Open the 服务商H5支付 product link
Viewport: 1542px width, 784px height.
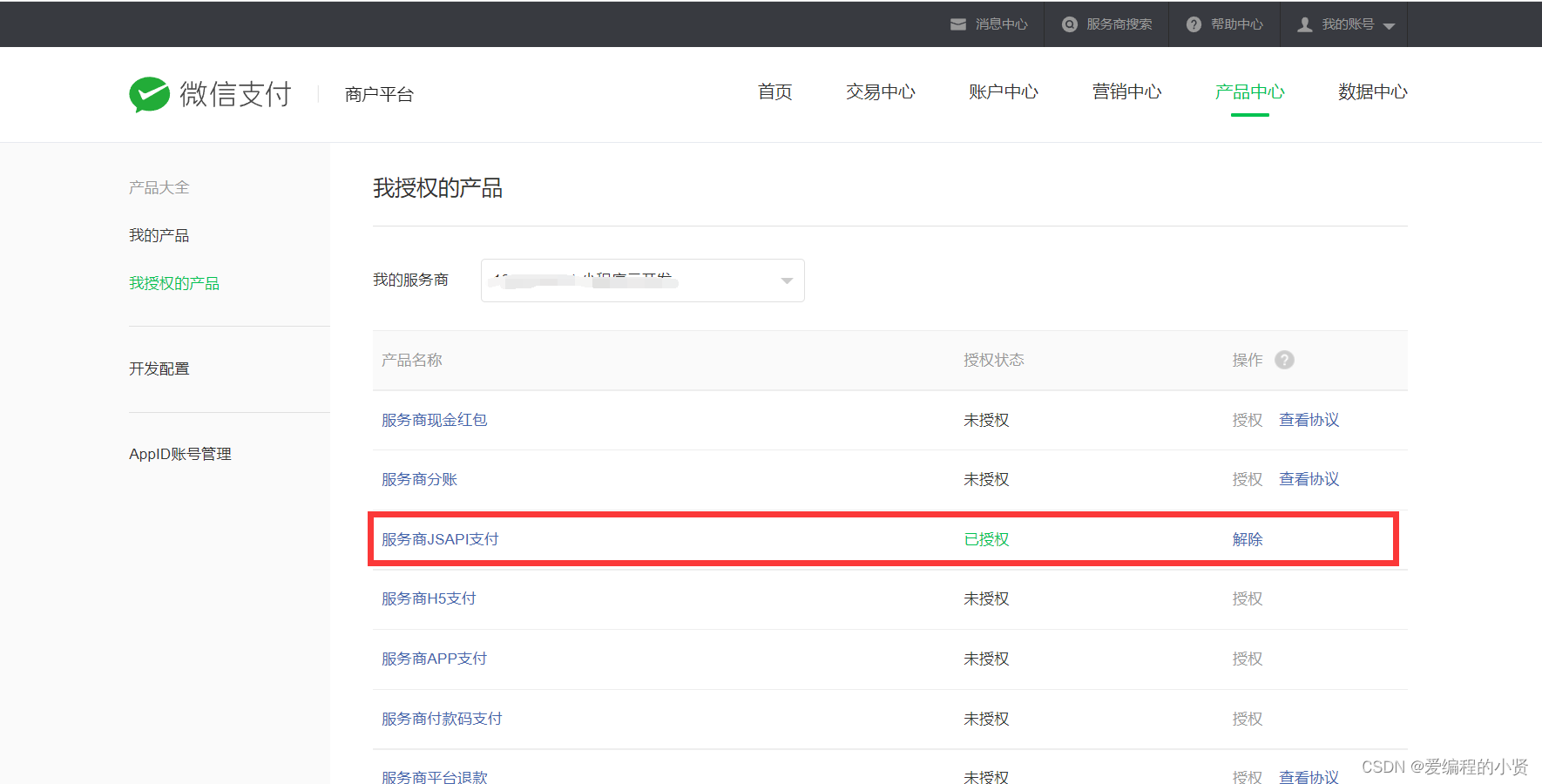[429, 598]
